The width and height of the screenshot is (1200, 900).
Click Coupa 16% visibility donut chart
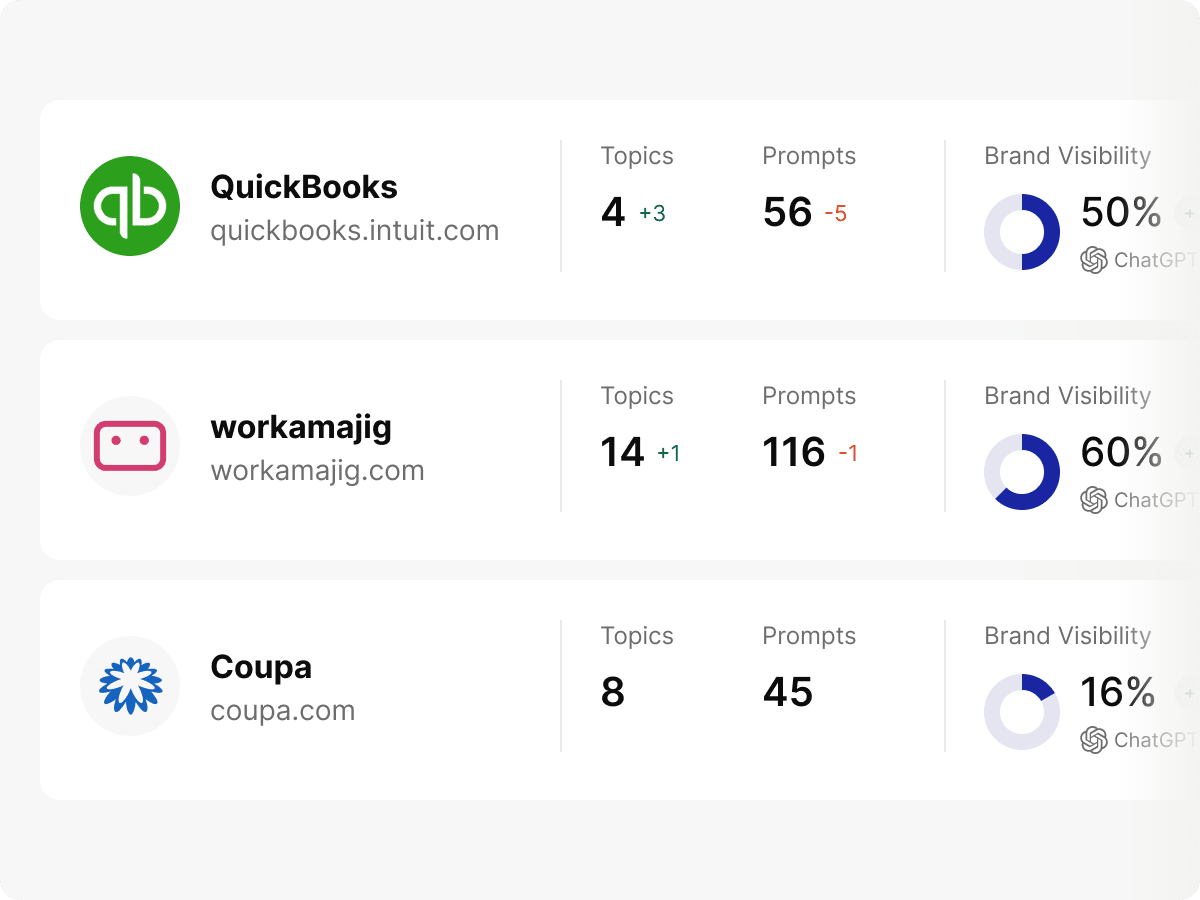pos(1022,712)
